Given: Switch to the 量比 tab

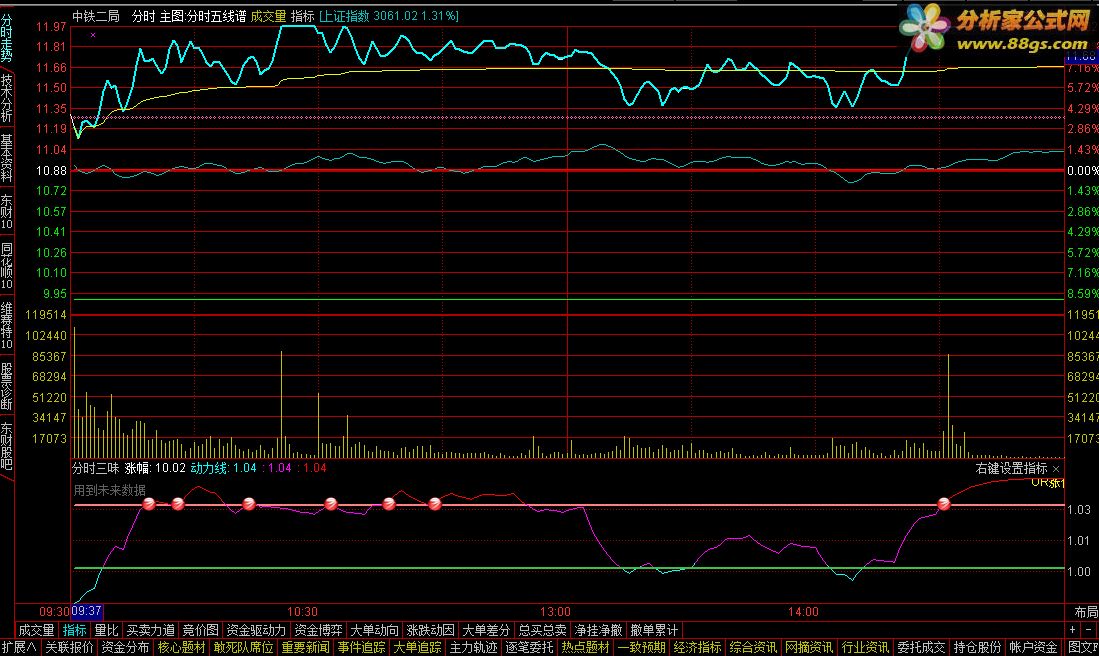Looking at the screenshot, I should (x=107, y=629).
